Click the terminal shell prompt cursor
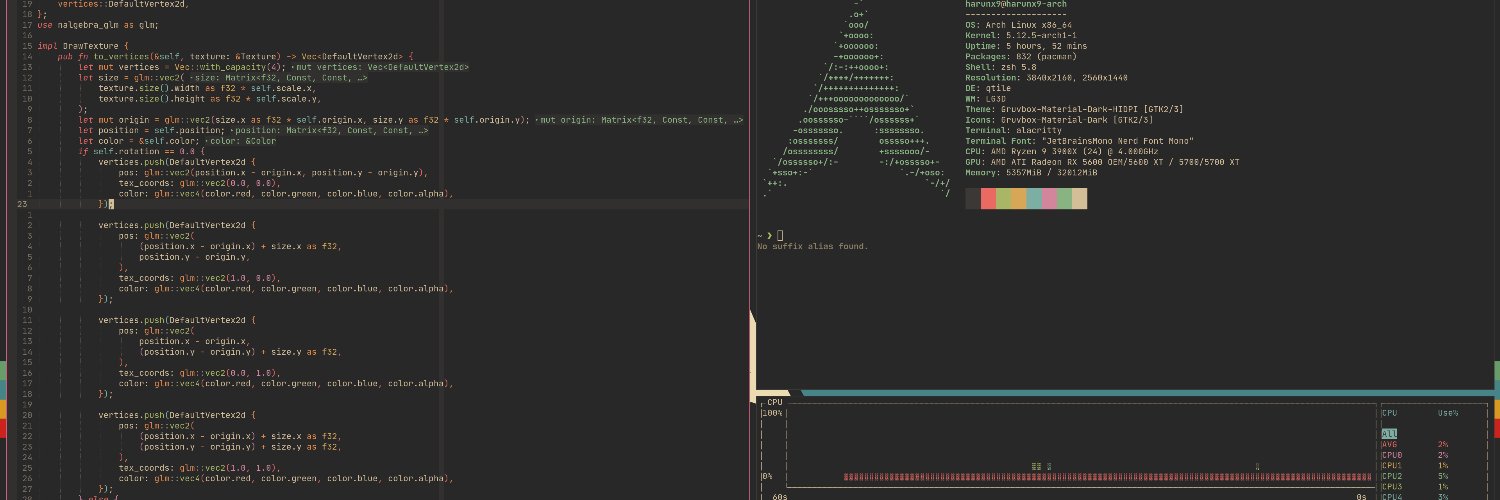 (780, 235)
